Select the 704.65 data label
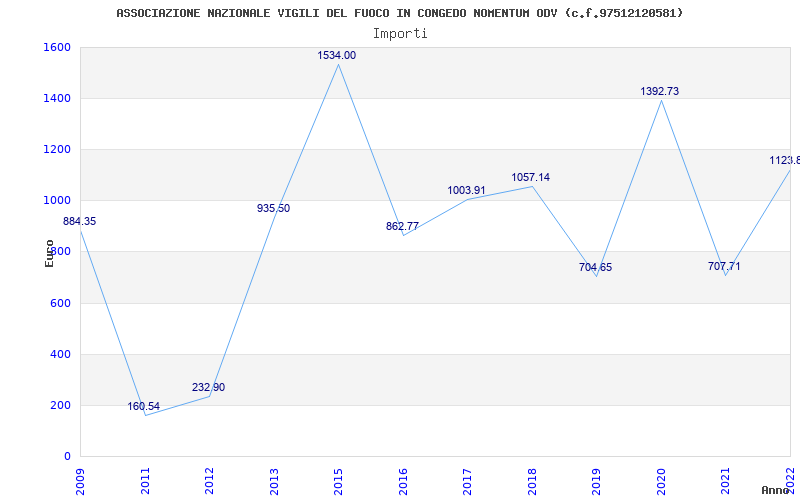 coord(595,267)
